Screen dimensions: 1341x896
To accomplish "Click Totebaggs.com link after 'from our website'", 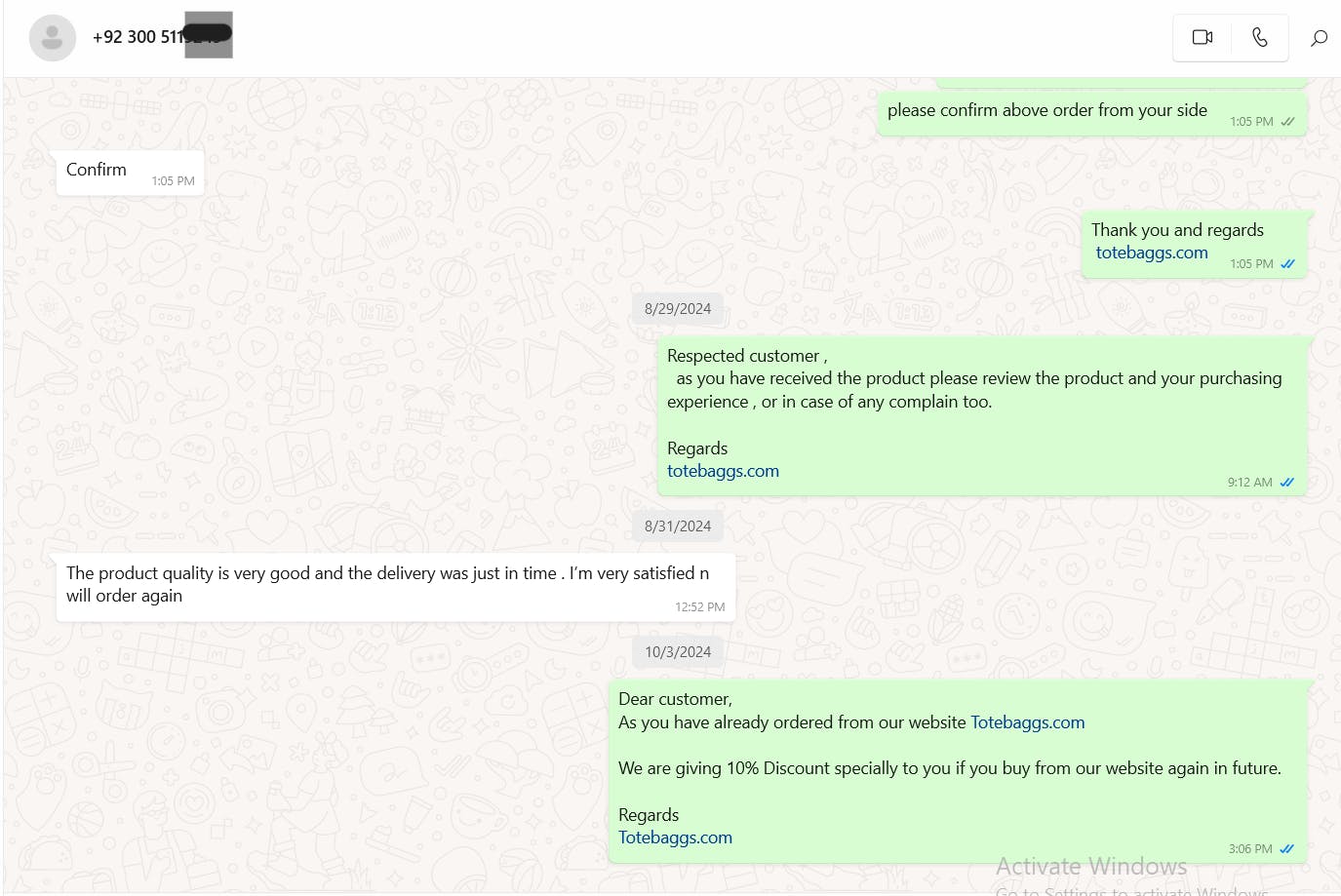I will point(1027,722).
